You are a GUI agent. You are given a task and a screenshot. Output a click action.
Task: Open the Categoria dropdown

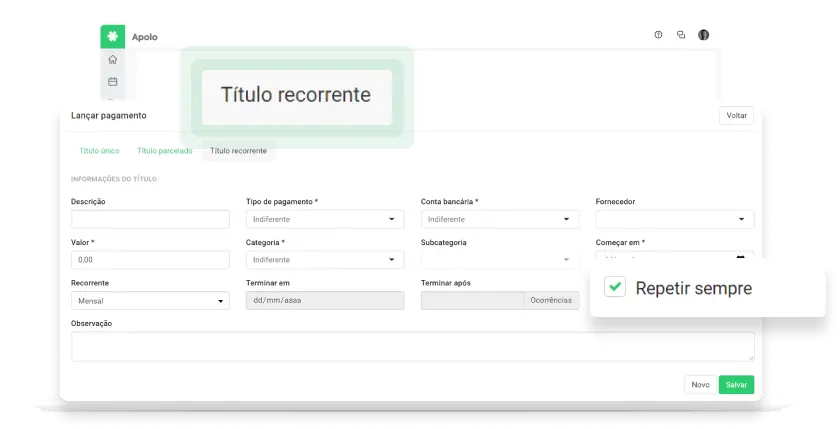[x=324, y=260]
